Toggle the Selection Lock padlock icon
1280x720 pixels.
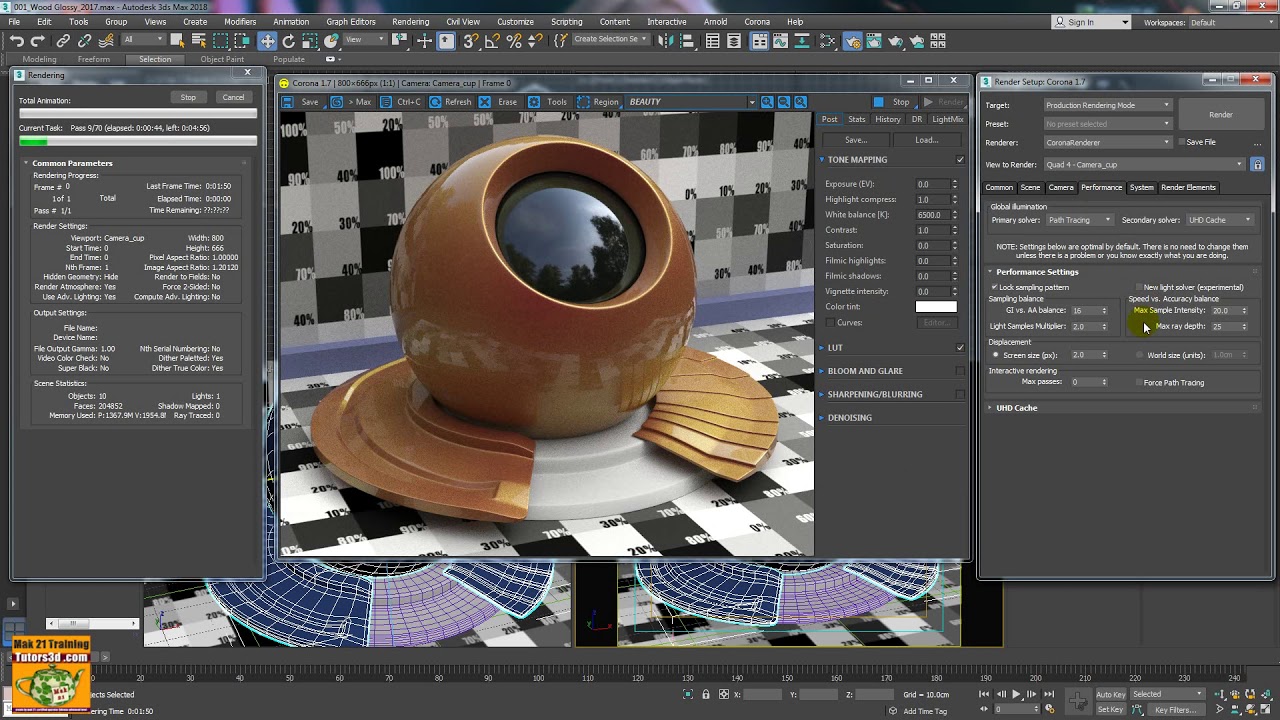tap(706, 694)
